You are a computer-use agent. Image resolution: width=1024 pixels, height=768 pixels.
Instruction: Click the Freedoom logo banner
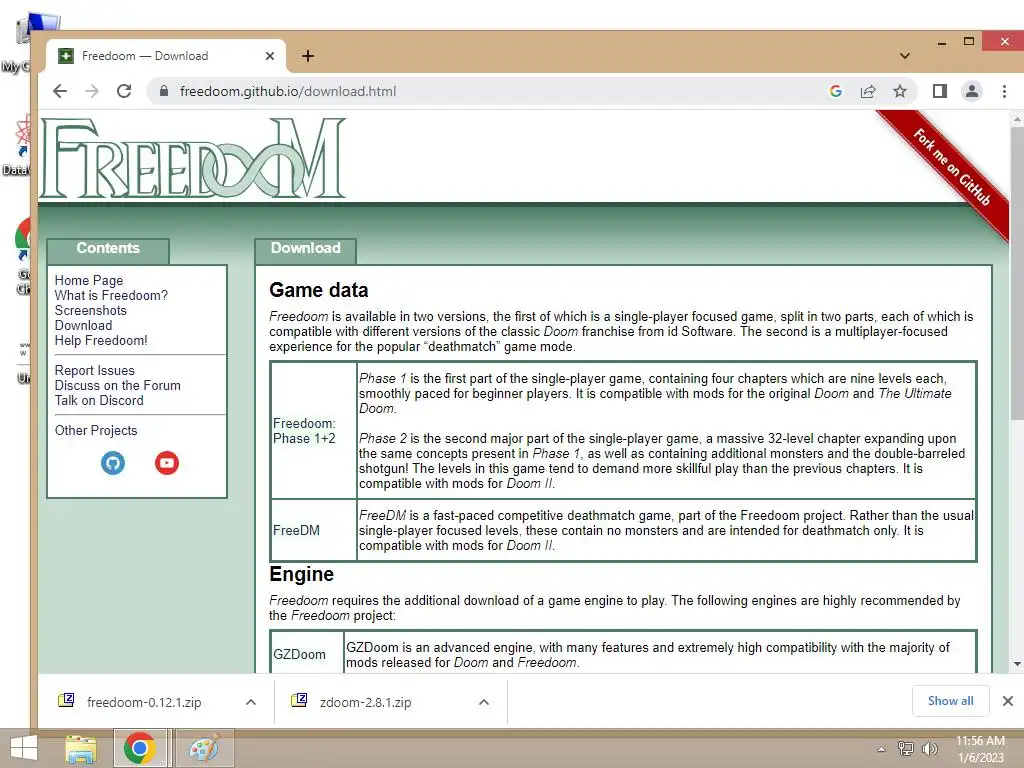click(x=193, y=158)
